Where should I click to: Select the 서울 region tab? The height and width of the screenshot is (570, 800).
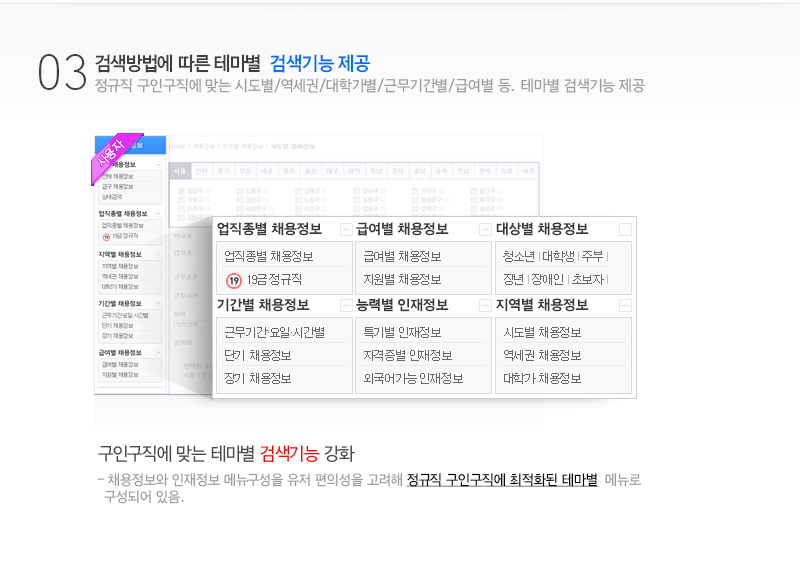(x=180, y=171)
